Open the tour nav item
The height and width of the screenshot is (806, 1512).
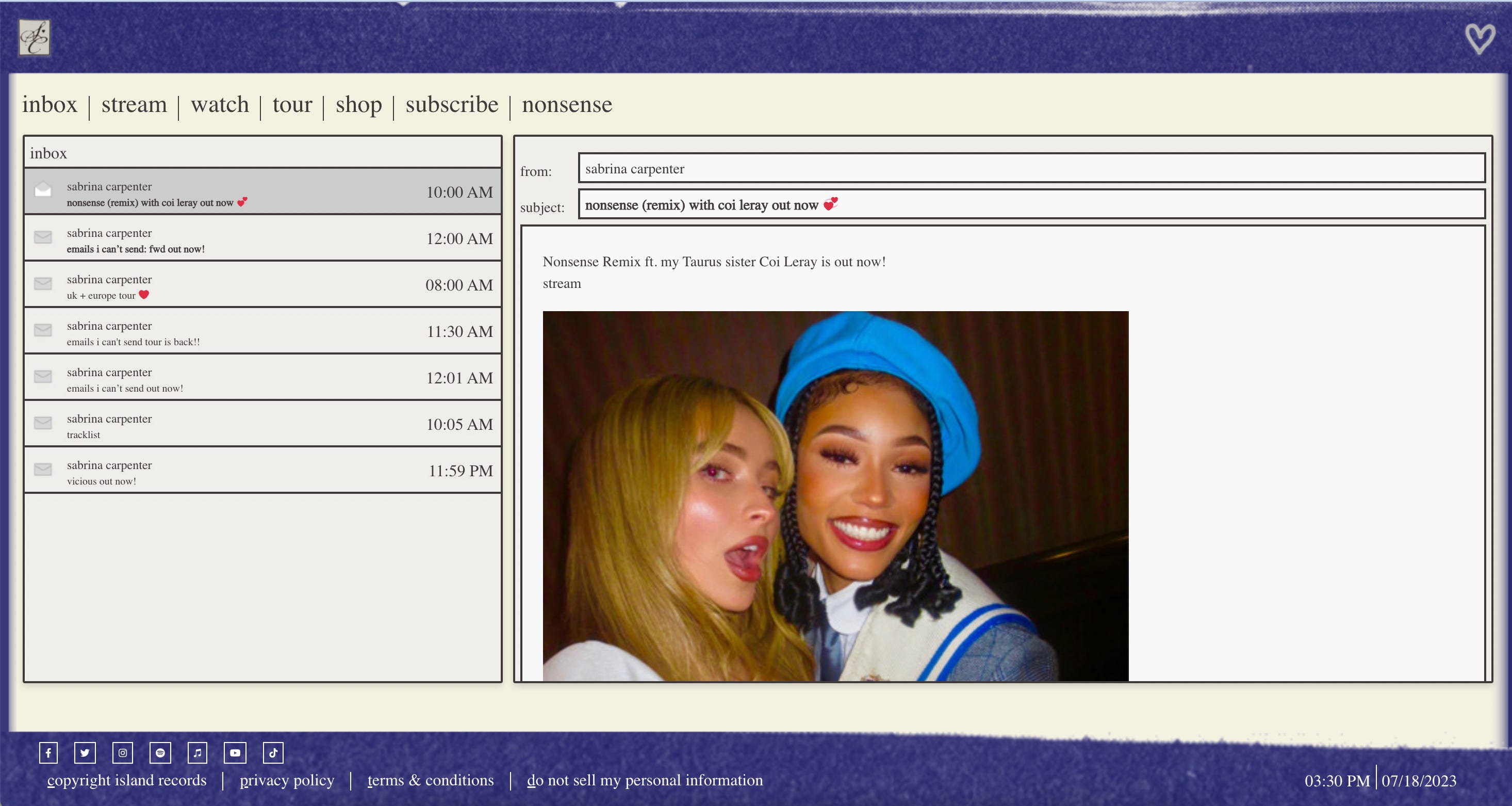(x=292, y=105)
